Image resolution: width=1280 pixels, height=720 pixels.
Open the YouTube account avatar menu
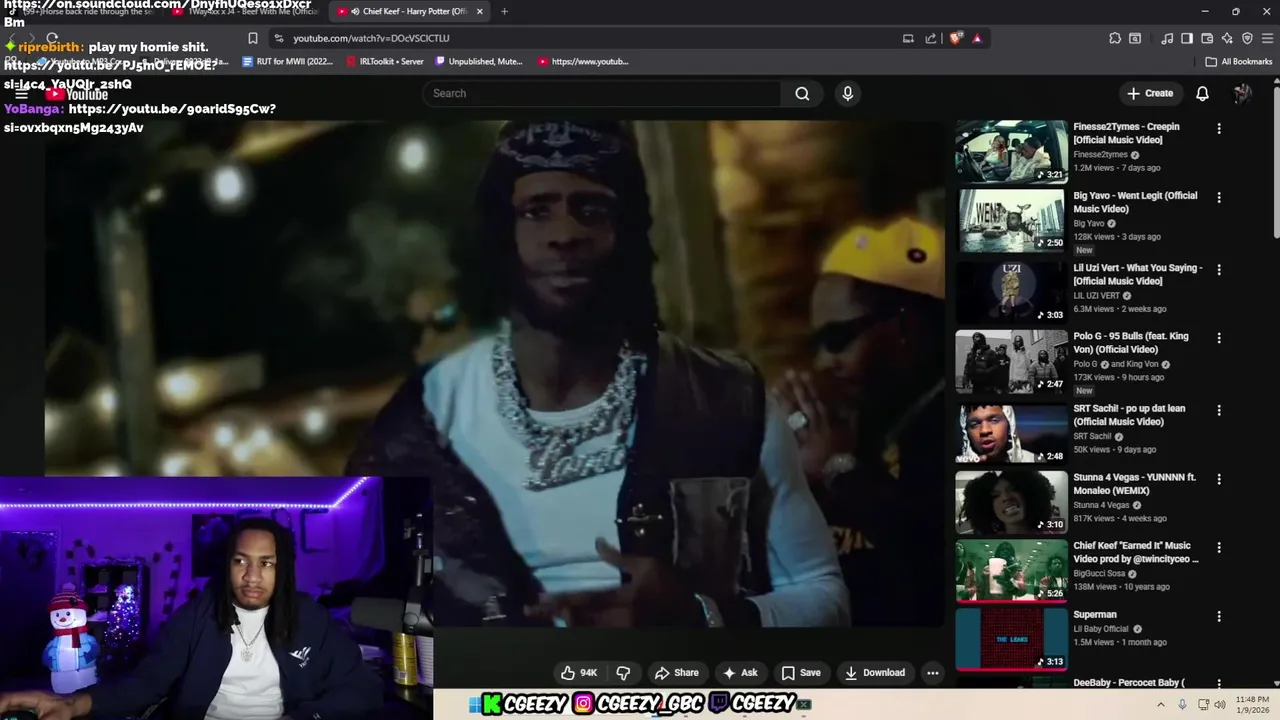[x=1242, y=93]
